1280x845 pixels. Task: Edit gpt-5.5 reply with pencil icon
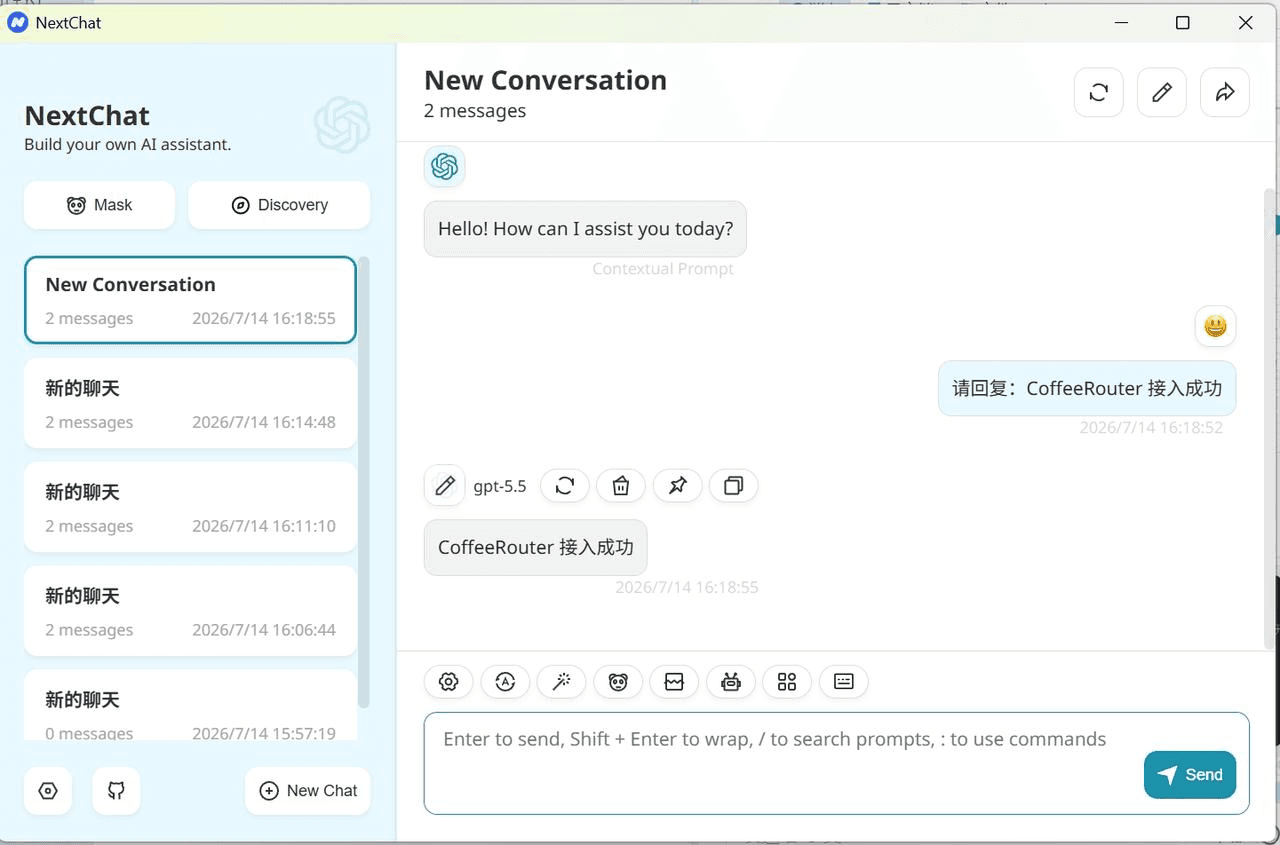(445, 486)
